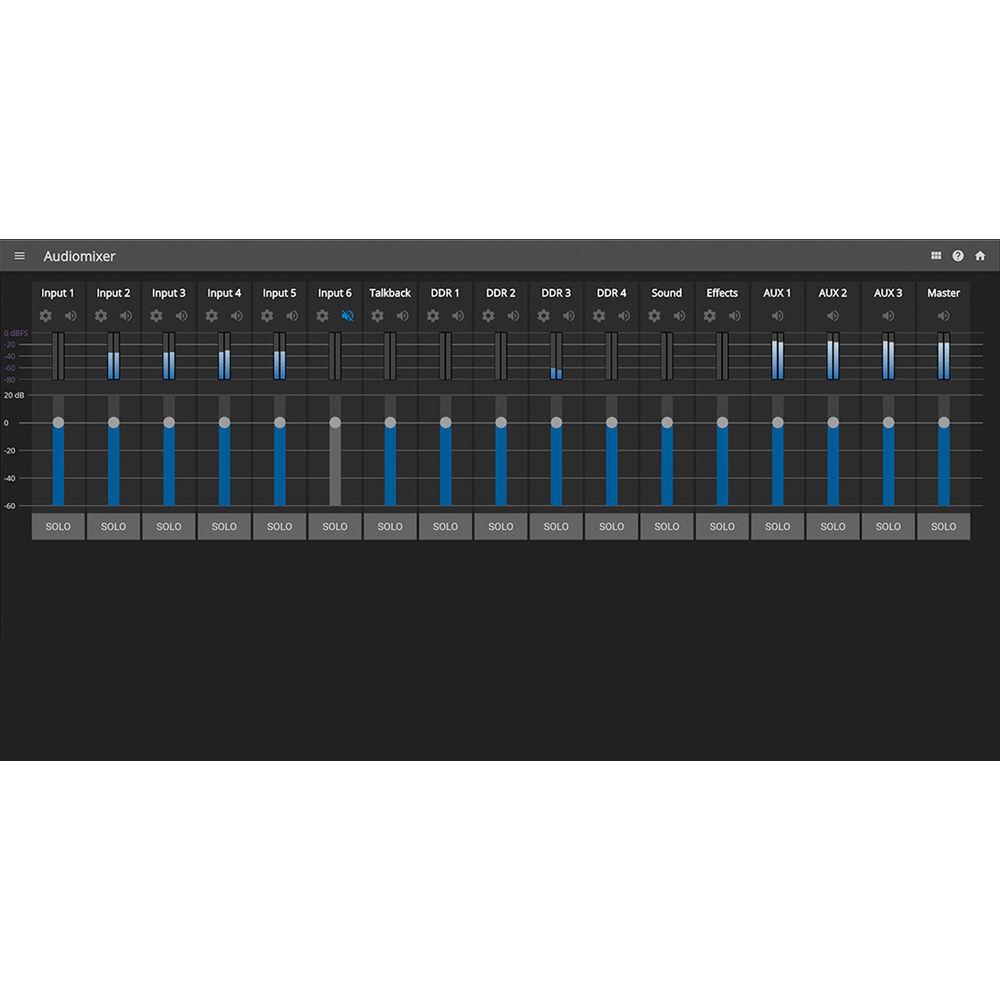Open the Talkback settings gear
This screenshot has height=1000, width=1000.
point(377,315)
